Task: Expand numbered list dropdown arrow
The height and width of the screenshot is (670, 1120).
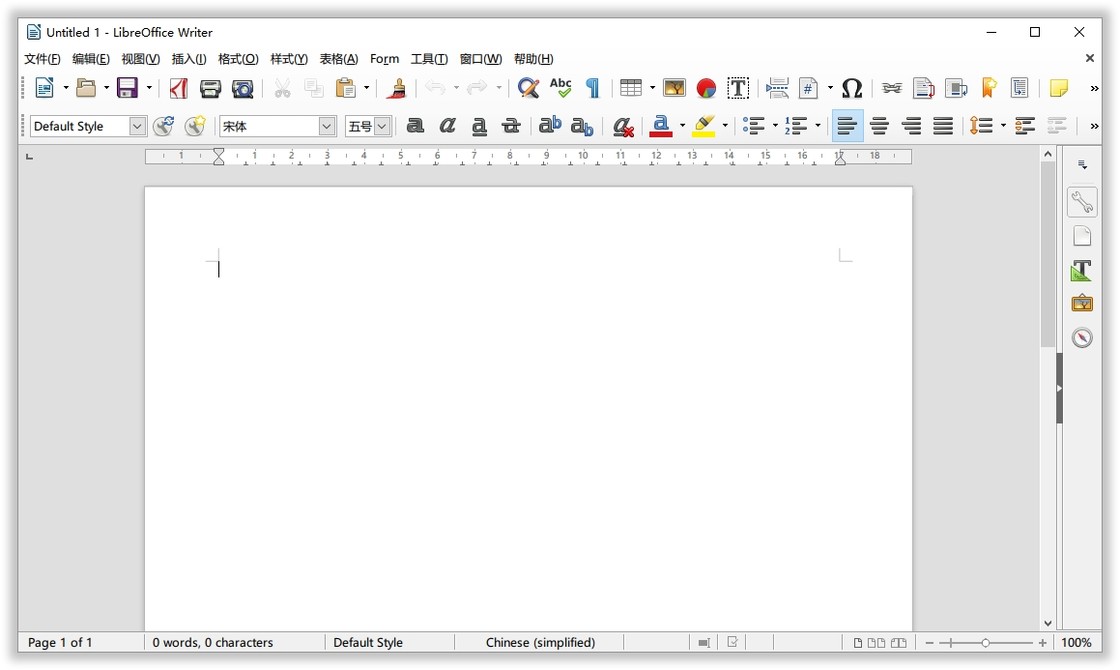Action: [x=818, y=126]
